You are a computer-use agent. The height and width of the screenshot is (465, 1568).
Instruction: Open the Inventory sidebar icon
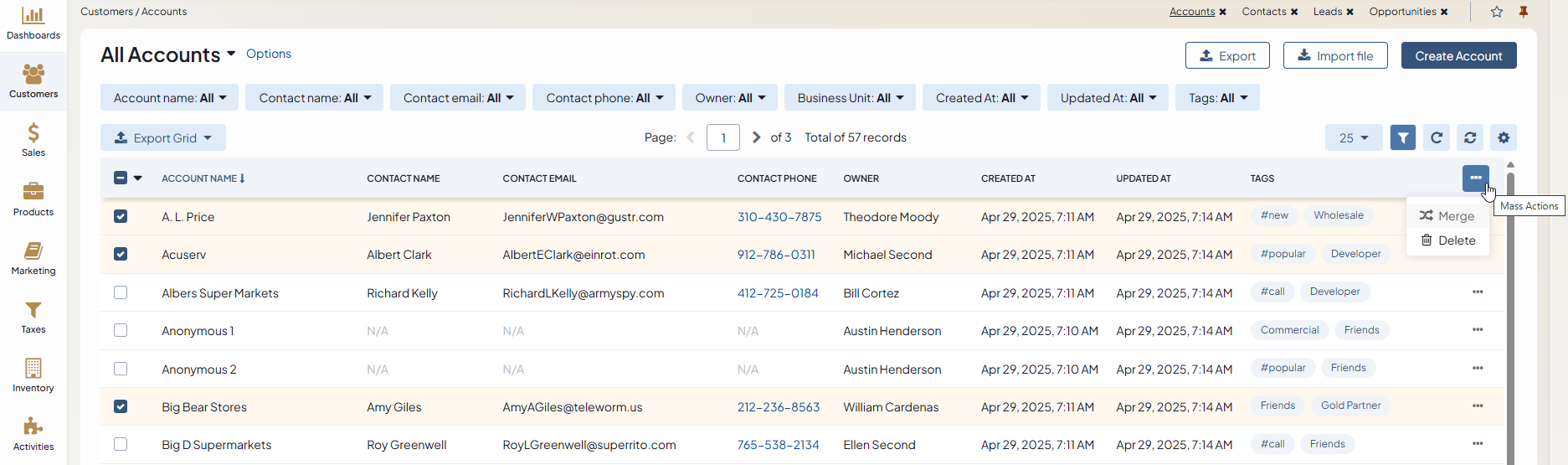pos(33,375)
